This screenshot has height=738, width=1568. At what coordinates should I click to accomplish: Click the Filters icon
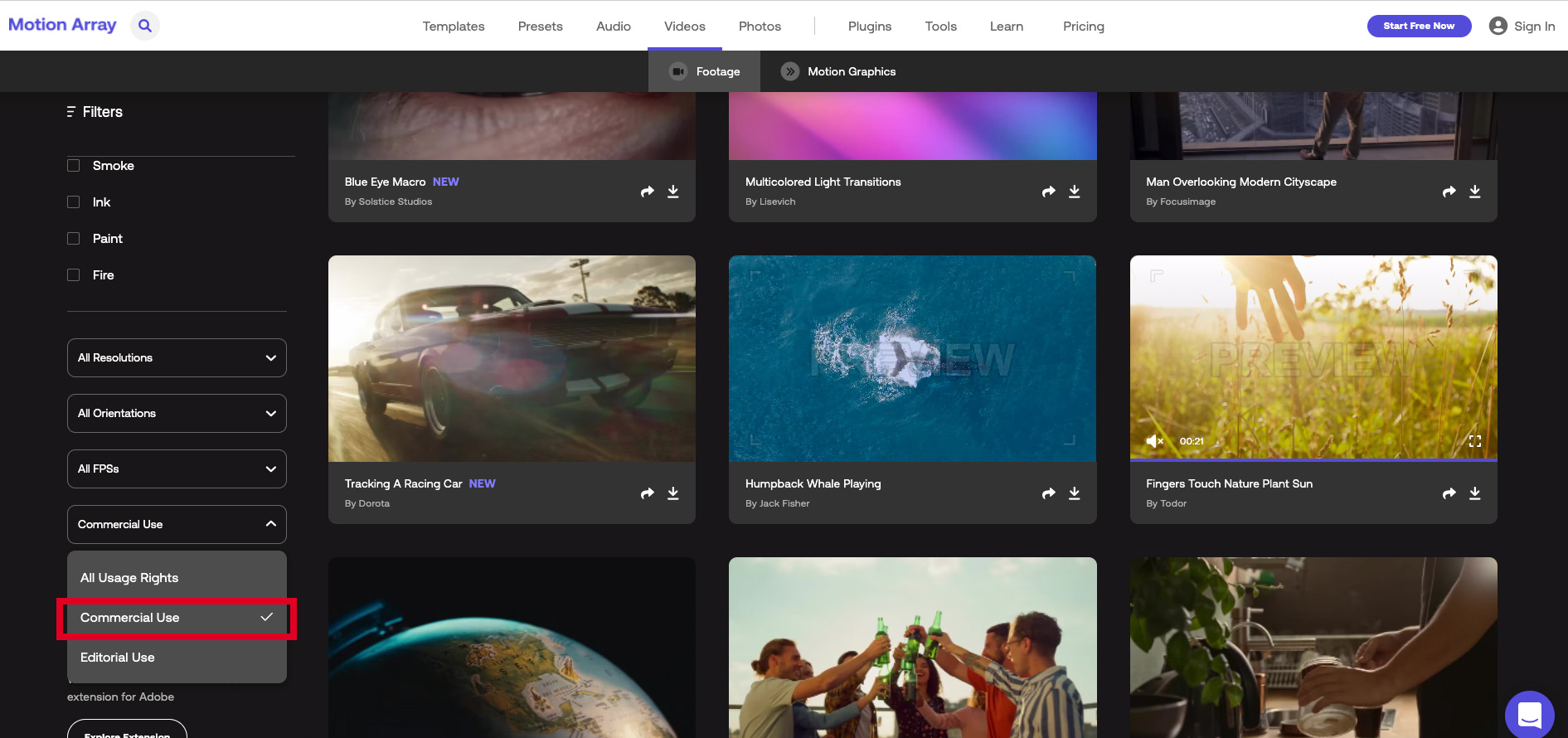pyautogui.click(x=71, y=112)
